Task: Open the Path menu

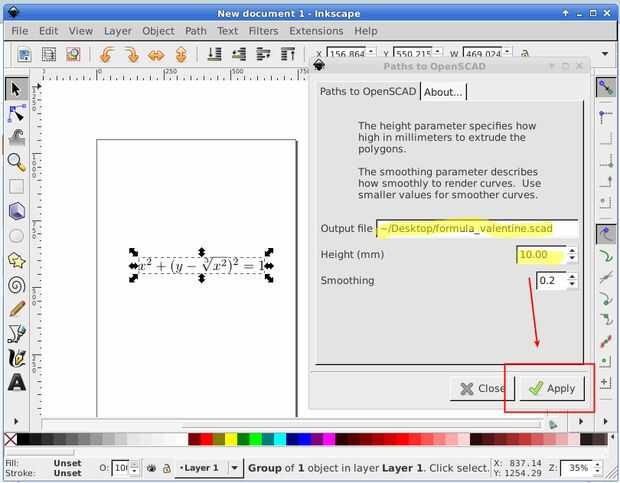Action: (x=196, y=31)
